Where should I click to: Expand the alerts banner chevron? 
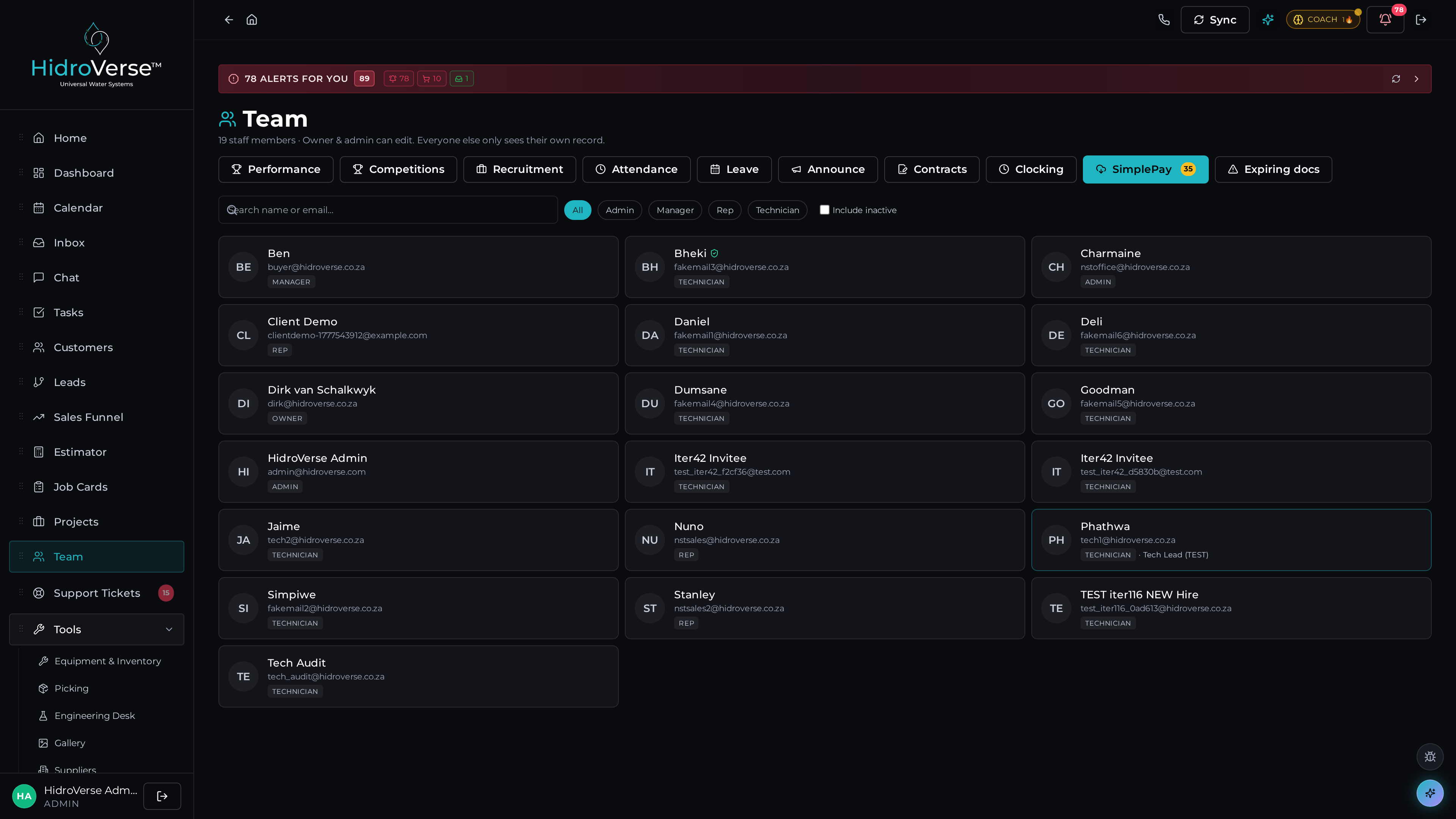point(1416,78)
